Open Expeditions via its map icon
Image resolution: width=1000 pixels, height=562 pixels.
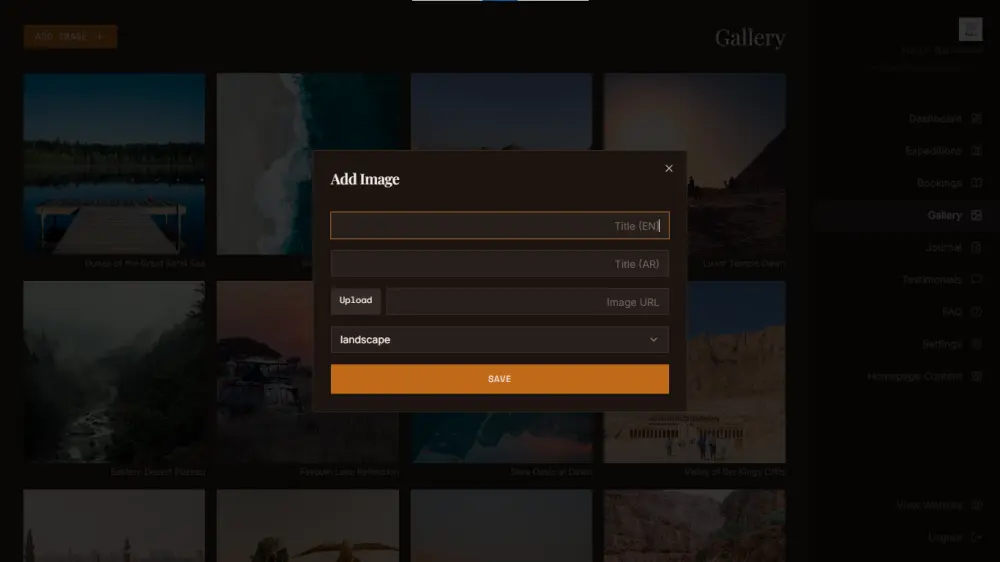tap(976, 151)
